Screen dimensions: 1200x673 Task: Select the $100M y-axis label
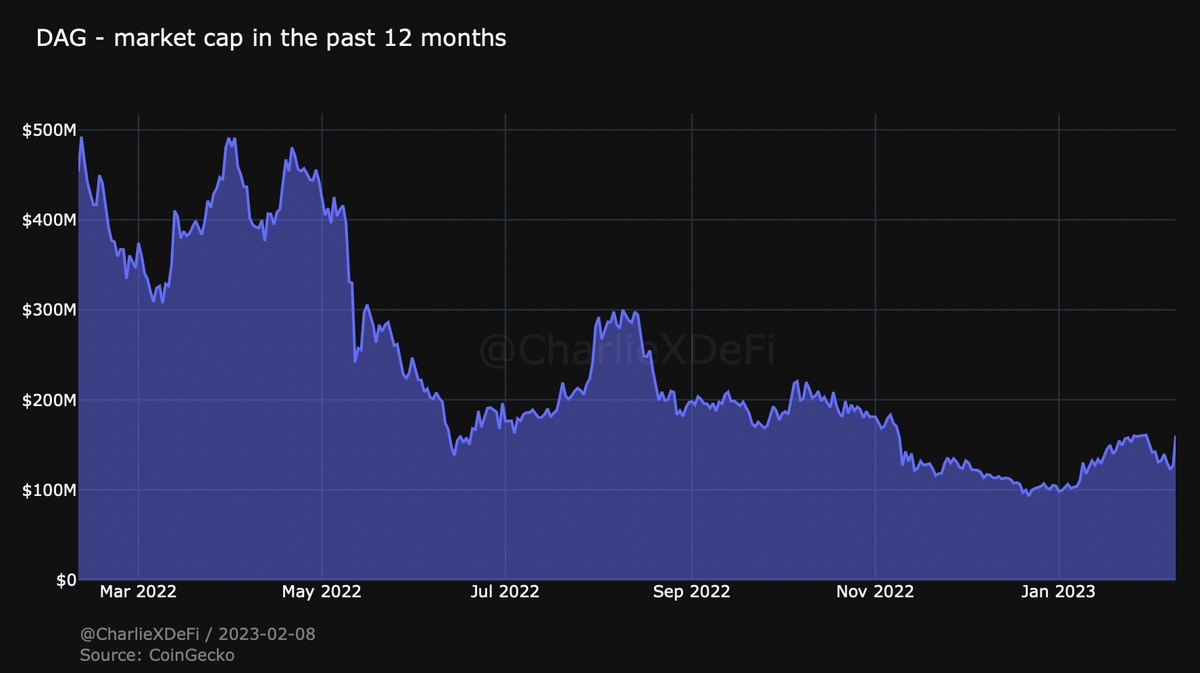click(47, 490)
